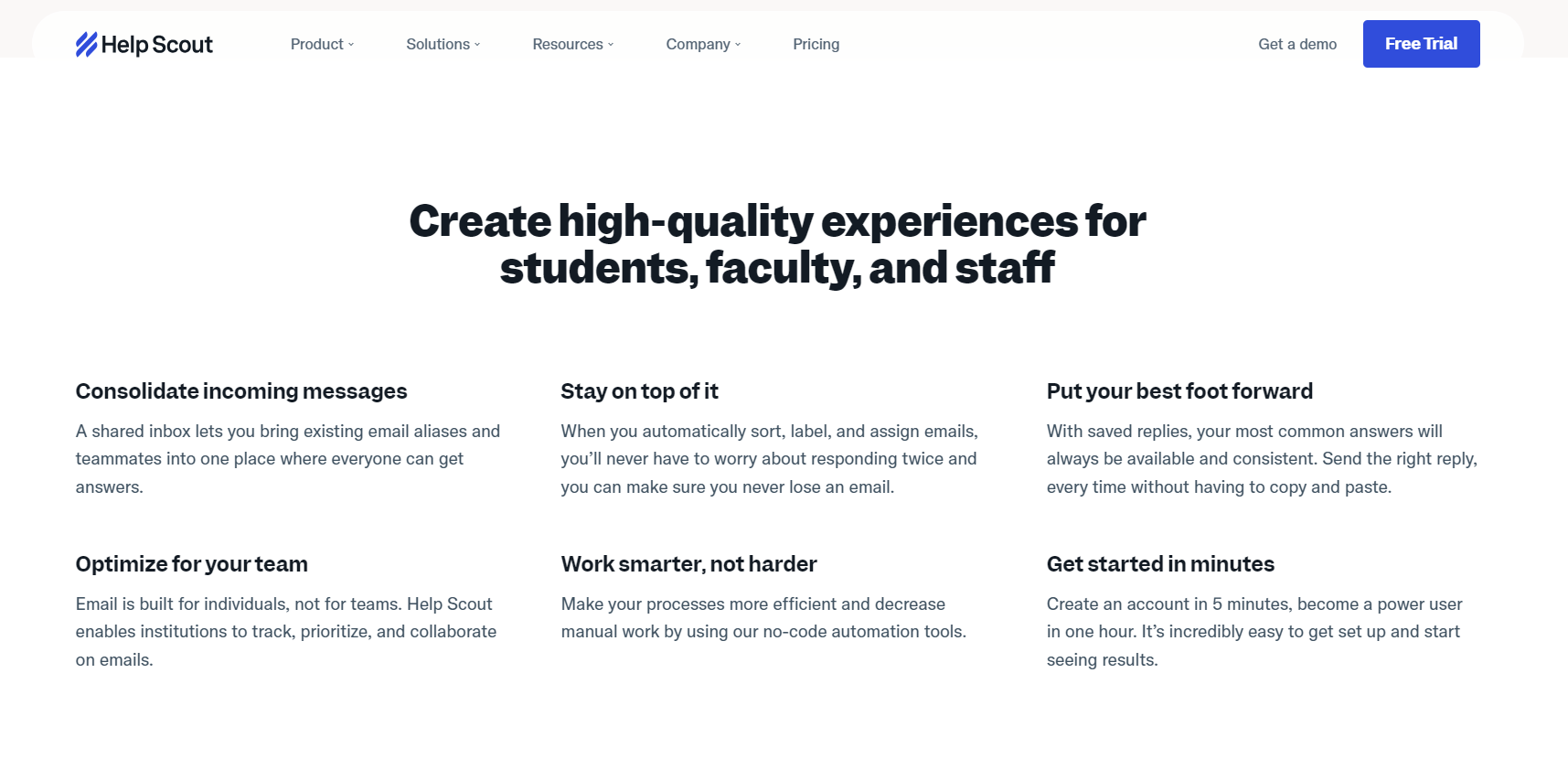
Task: Open the Product dropdown menu
Action: coord(322,44)
